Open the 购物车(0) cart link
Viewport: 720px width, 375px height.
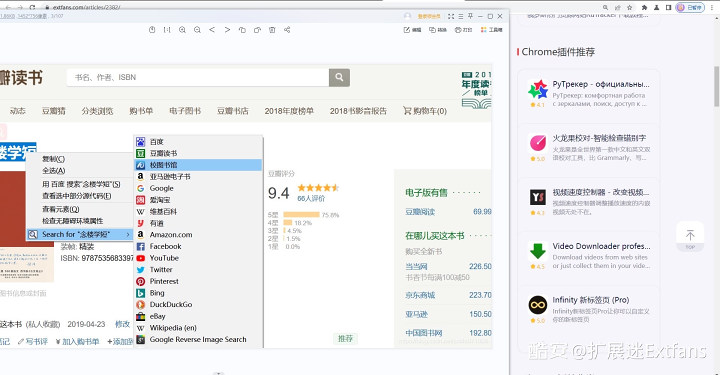click(425, 111)
